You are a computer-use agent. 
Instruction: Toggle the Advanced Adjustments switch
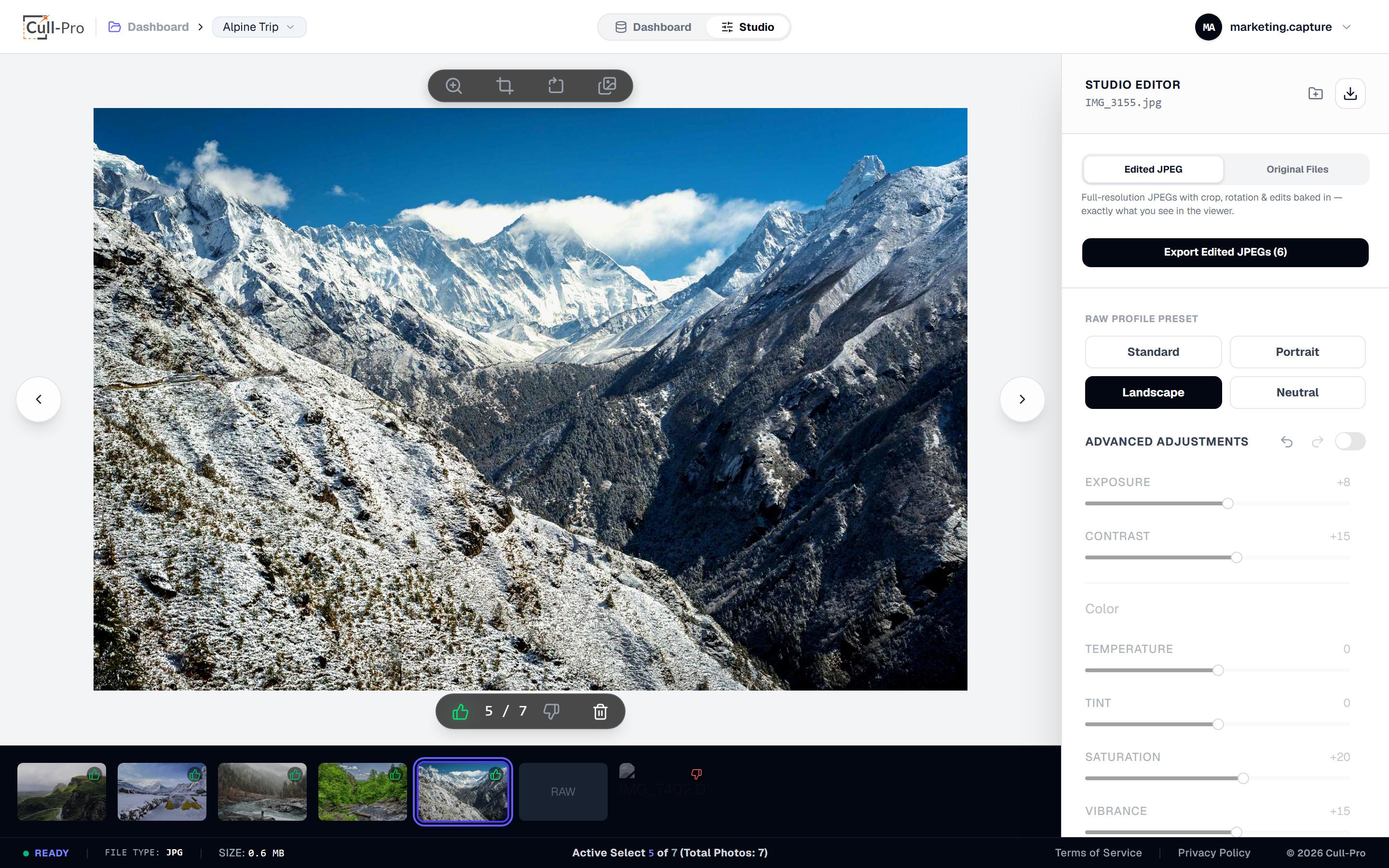coord(1350,441)
